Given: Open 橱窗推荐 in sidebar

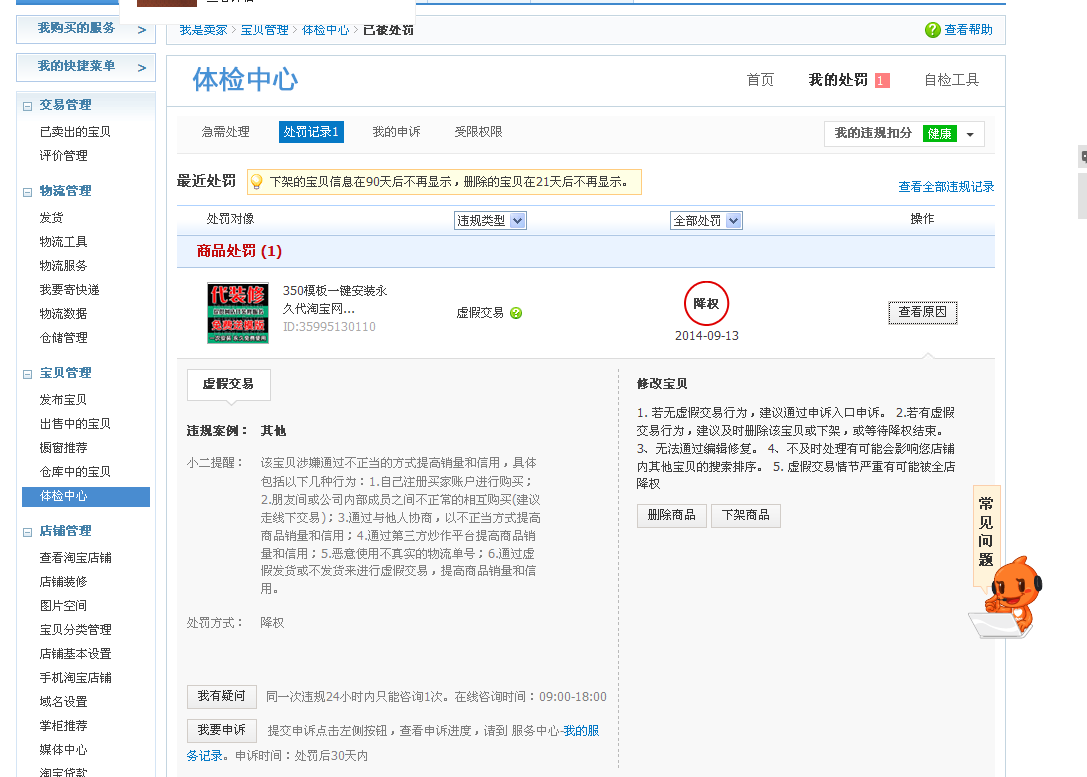Looking at the screenshot, I should point(63,448).
